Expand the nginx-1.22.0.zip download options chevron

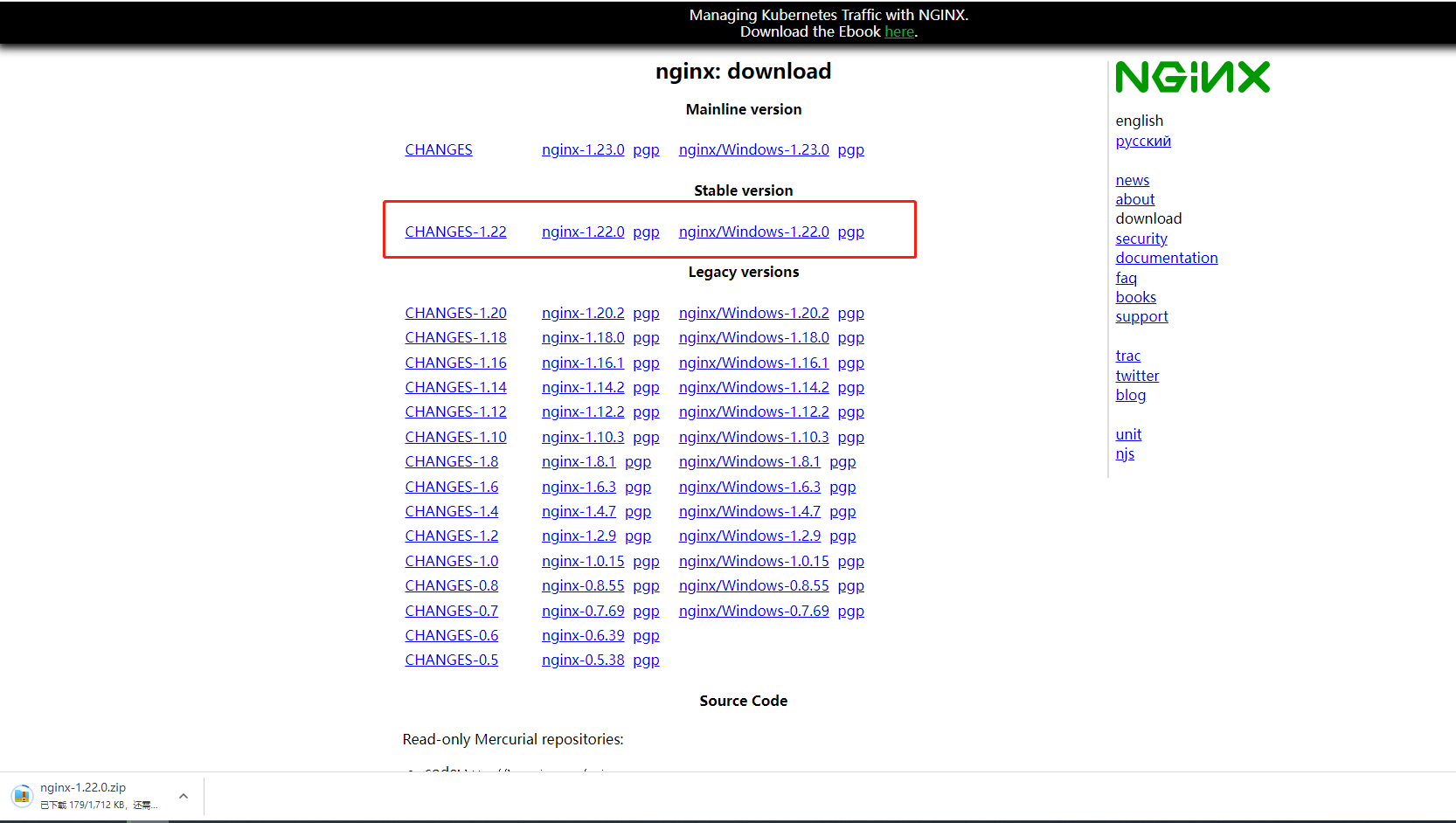(x=184, y=796)
